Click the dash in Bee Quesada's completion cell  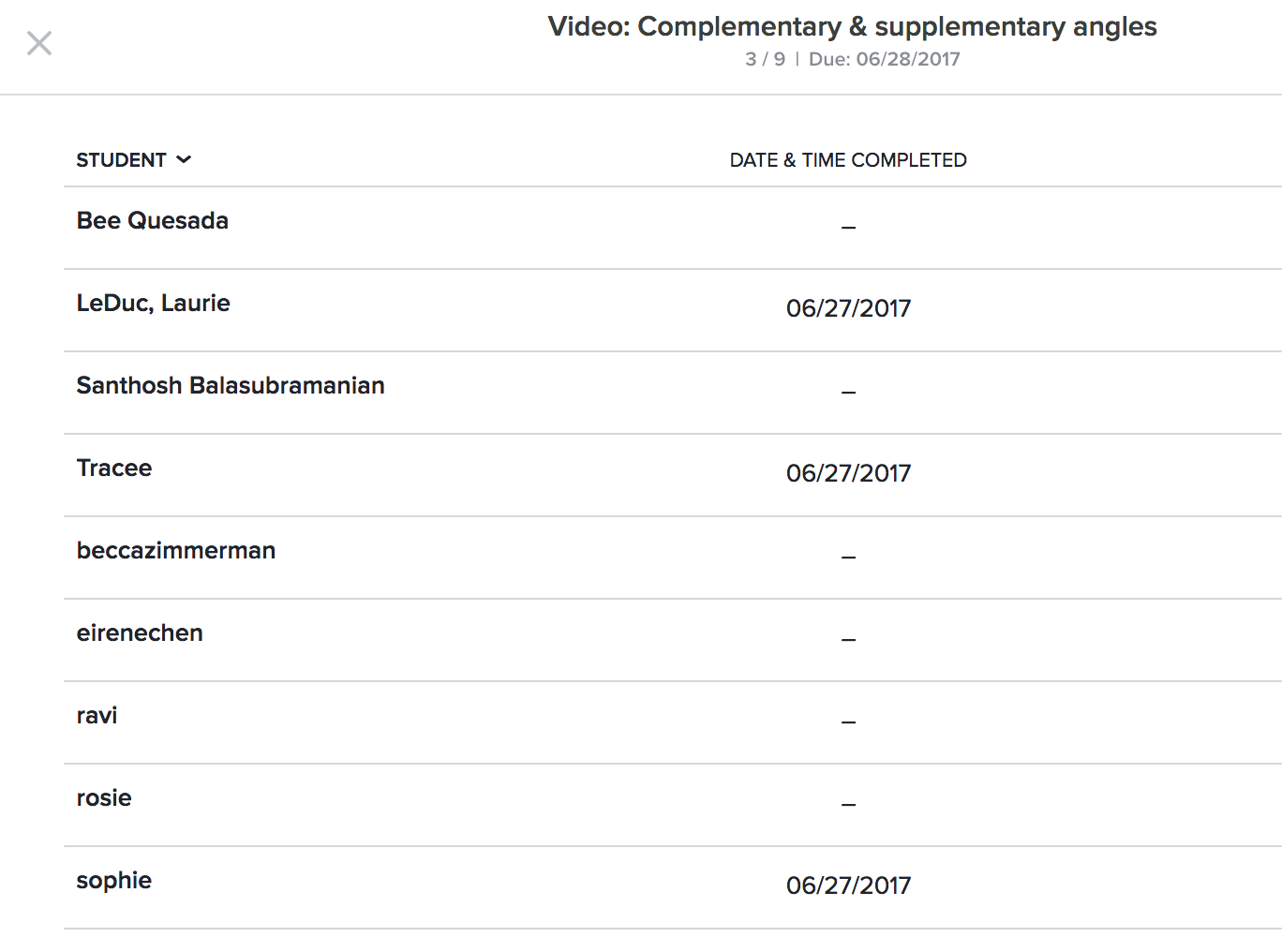pyautogui.click(x=848, y=228)
